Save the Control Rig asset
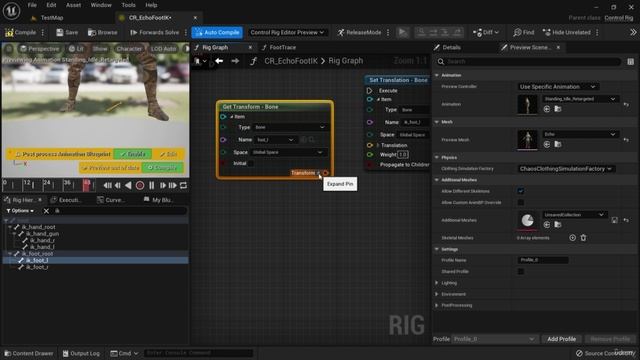Viewport: 640px width, 360px height. [67, 32]
